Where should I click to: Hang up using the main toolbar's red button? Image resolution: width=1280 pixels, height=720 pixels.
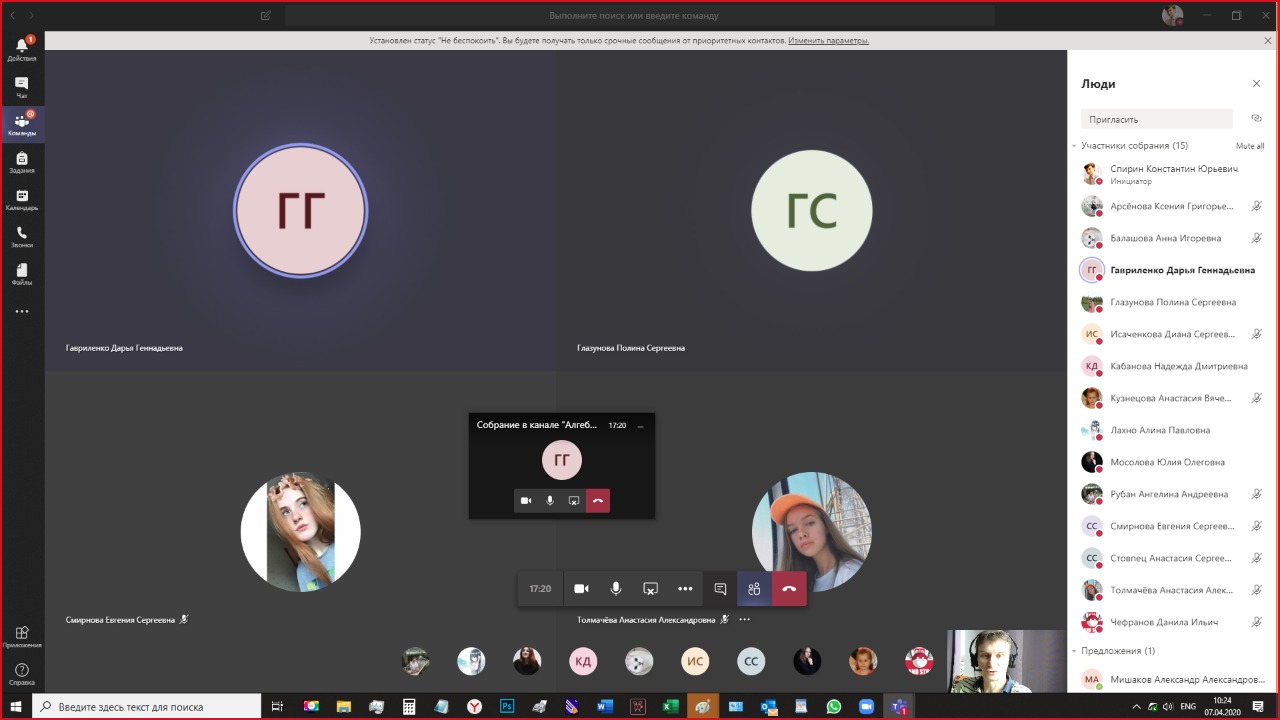[x=789, y=589]
